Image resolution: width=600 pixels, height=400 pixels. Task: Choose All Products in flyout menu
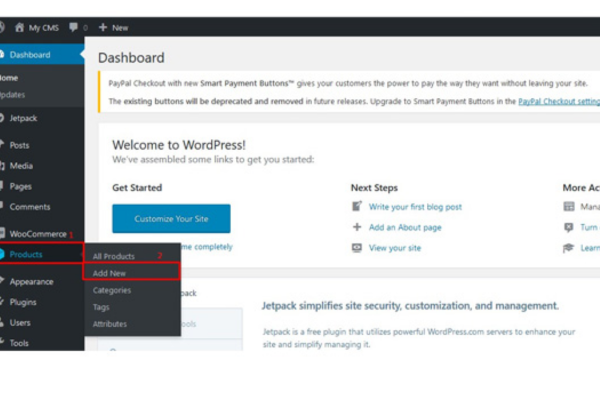tap(114, 256)
